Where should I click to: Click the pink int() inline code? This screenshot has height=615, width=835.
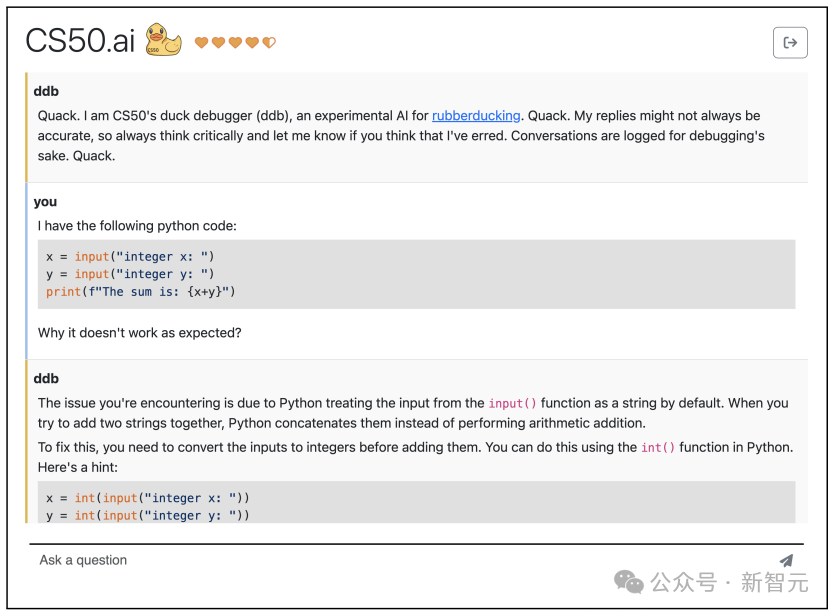pyautogui.click(x=658, y=448)
